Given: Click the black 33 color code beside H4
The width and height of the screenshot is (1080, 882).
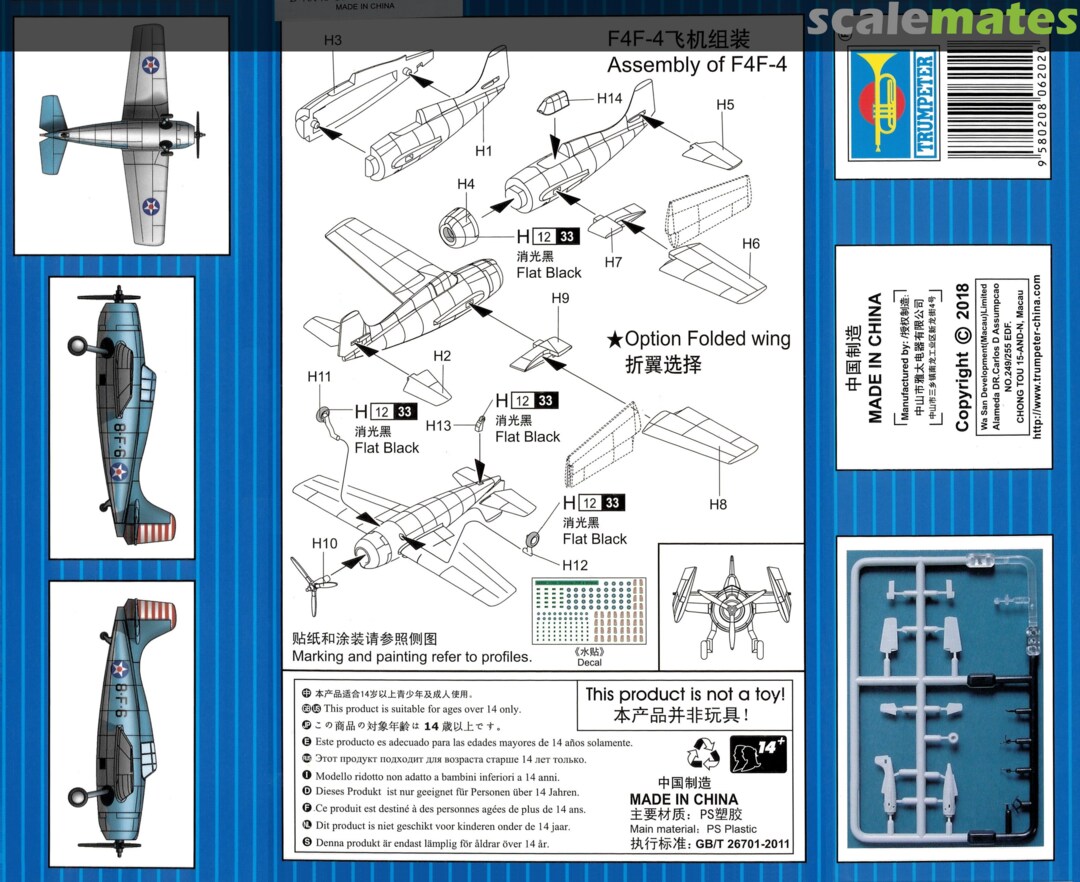Looking at the screenshot, I should pyautogui.click(x=568, y=237).
